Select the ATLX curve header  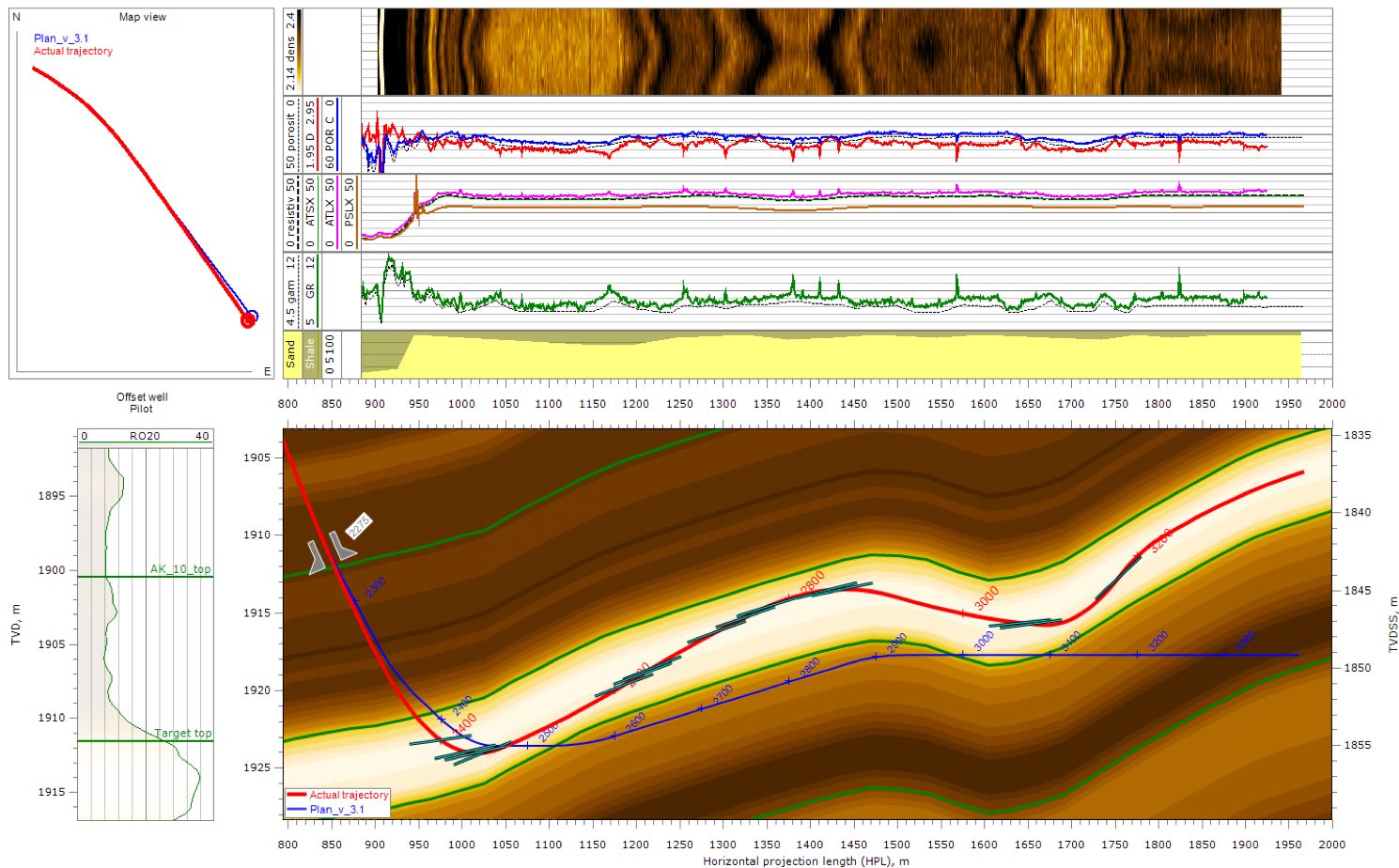tap(330, 213)
